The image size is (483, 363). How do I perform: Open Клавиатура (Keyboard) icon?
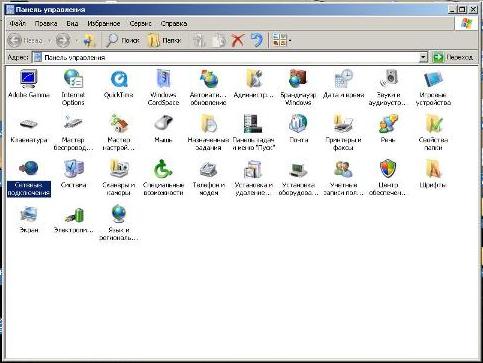click(x=29, y=124)
